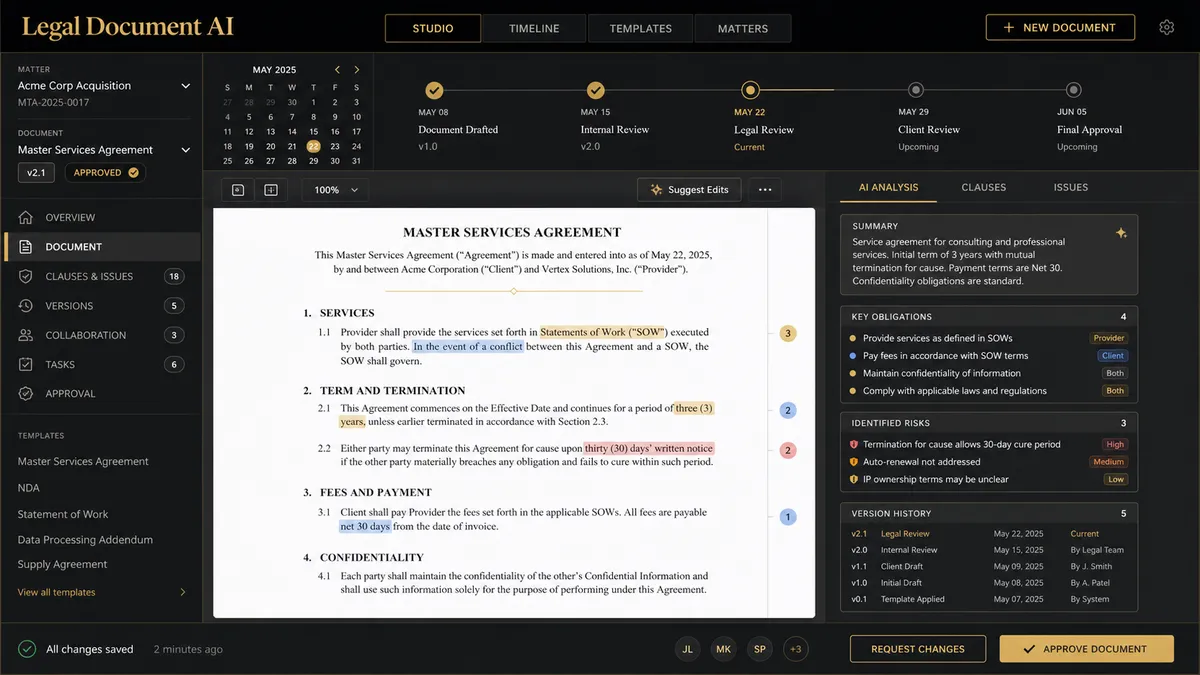1200x675 pixels.
Task: Open the v2.1 version selector
Action: (x=36, y=172)
